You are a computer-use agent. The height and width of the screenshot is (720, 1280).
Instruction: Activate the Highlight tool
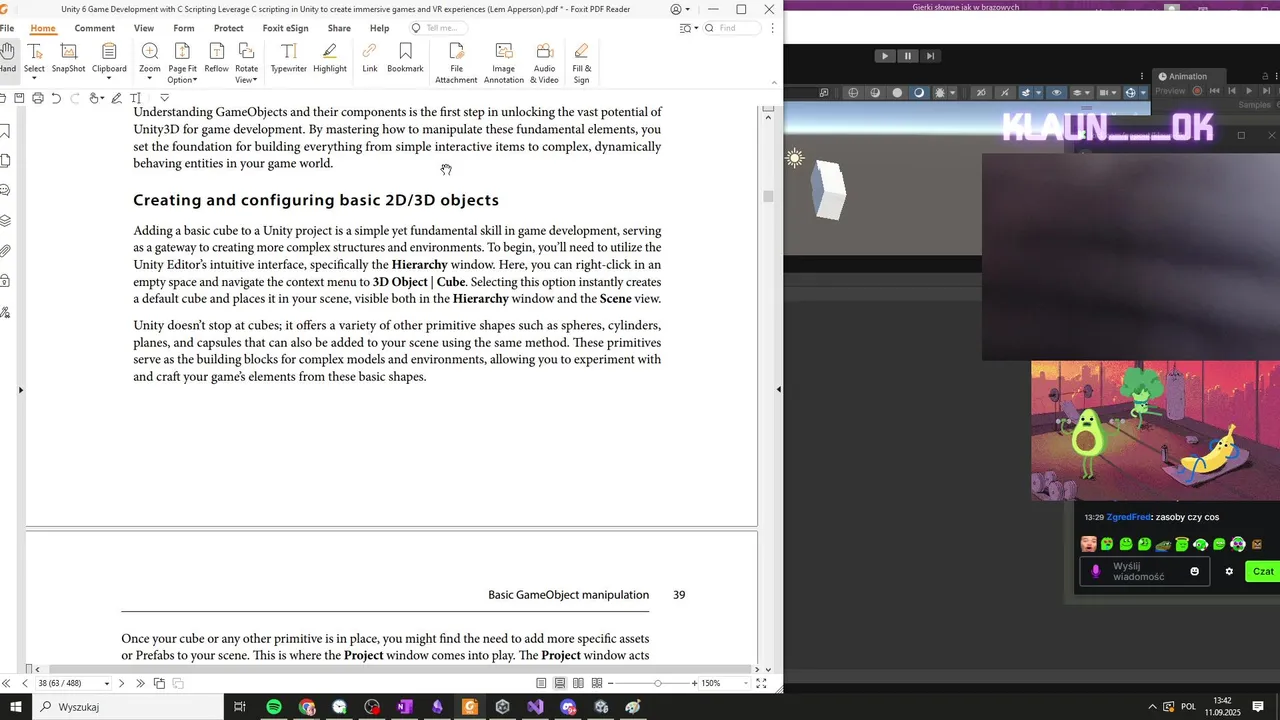point(329,58)
